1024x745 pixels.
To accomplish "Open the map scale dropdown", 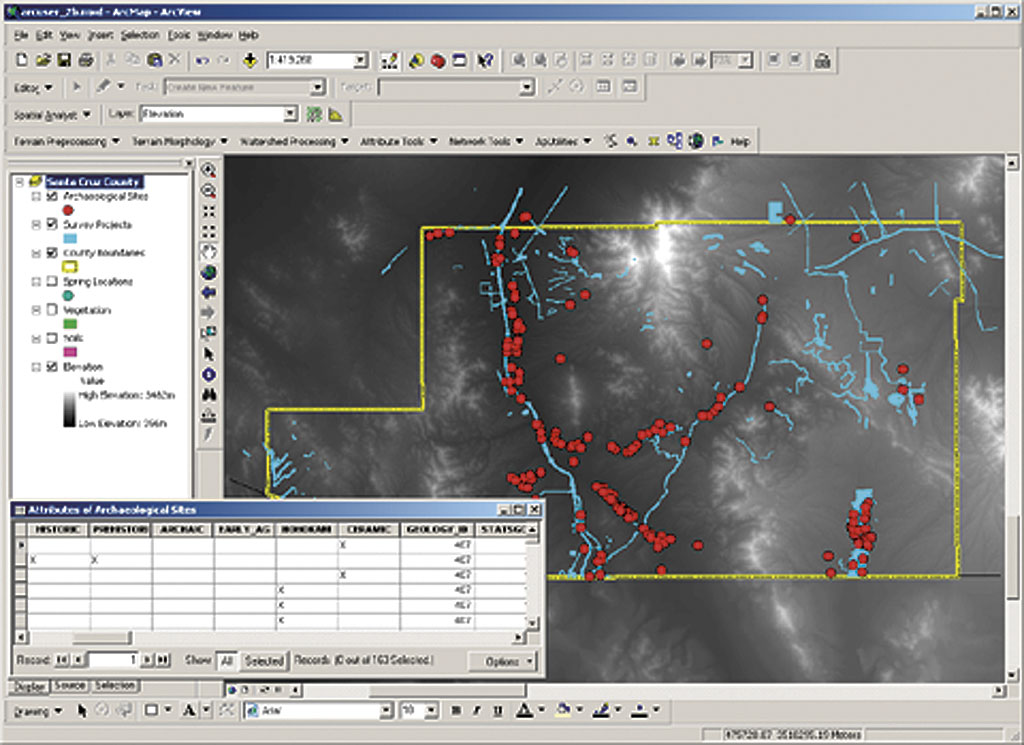I will coord(359,61).
